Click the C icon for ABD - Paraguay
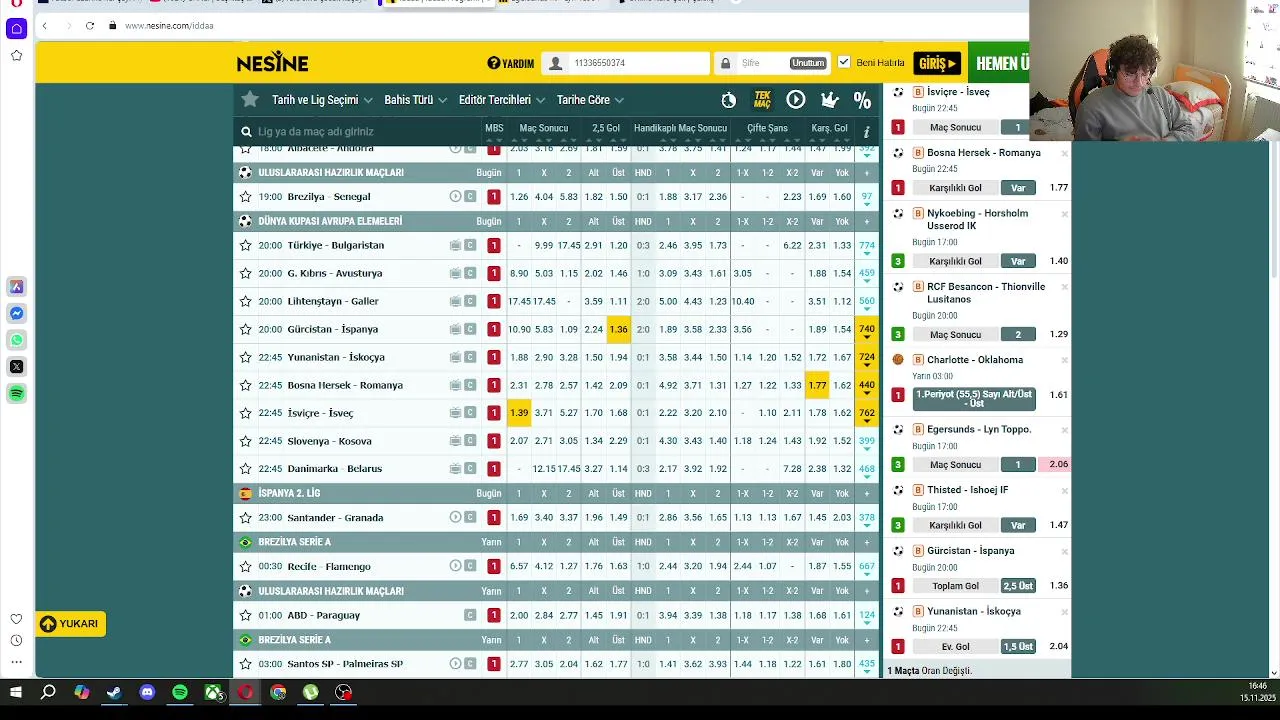This screenshot has width=1280, height=720. 470,615
